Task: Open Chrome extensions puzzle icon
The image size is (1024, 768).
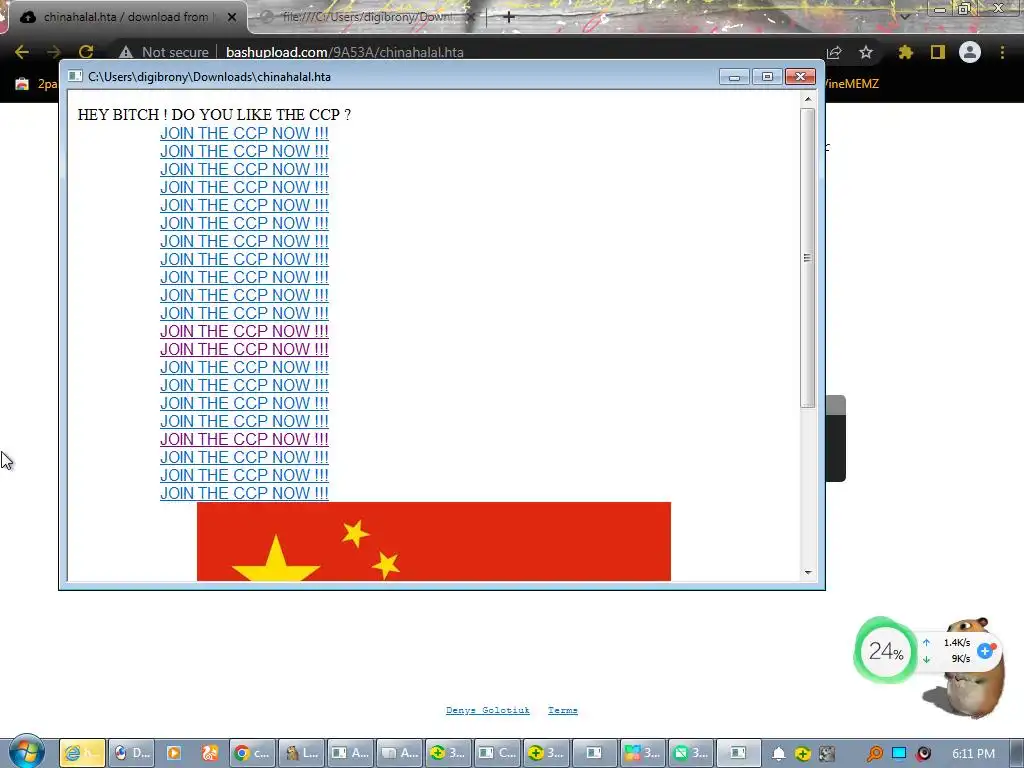Action: 905,52
